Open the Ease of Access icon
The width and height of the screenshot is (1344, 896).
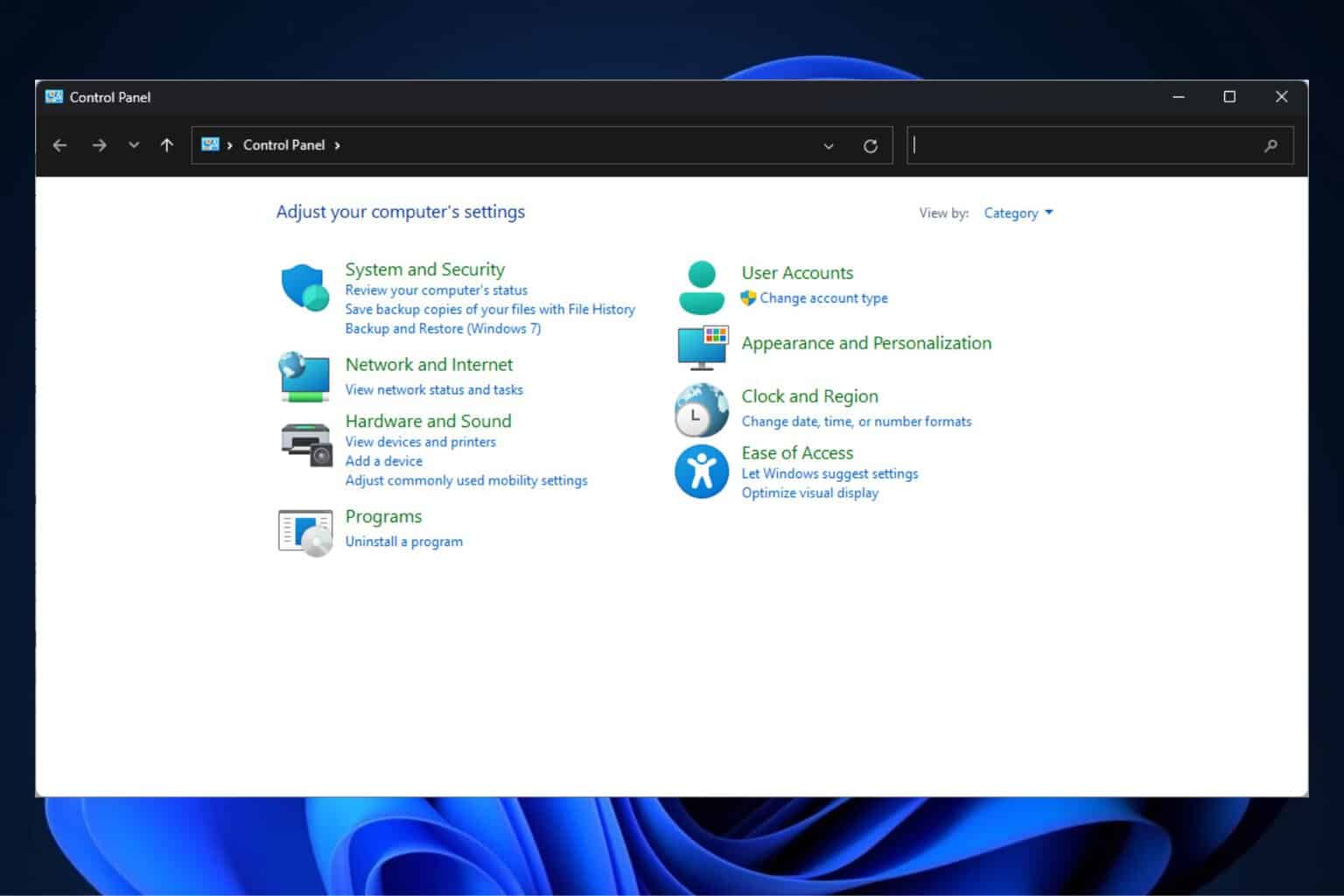pos(702,472)
